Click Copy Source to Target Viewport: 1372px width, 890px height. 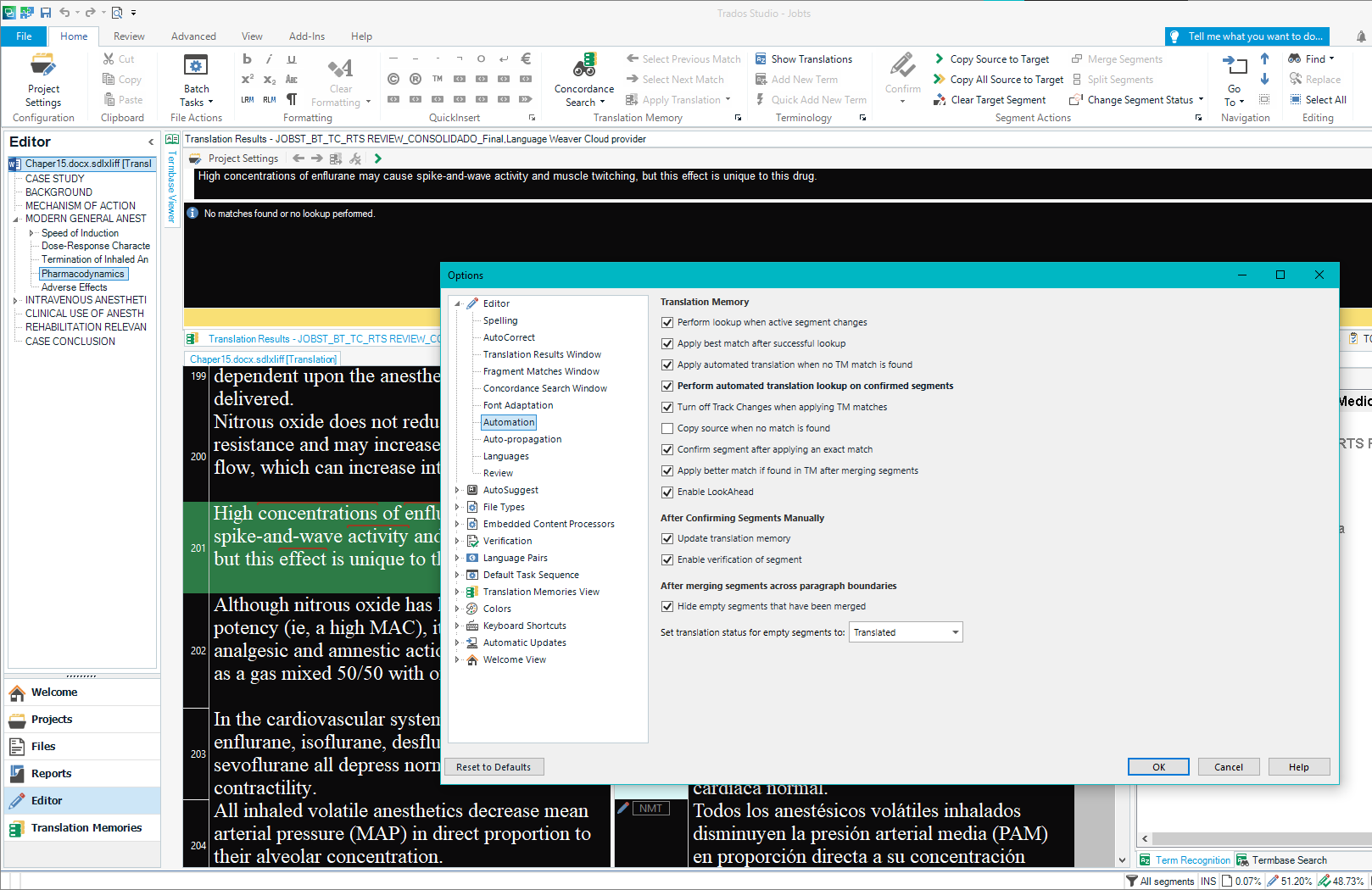coord(991,59)
